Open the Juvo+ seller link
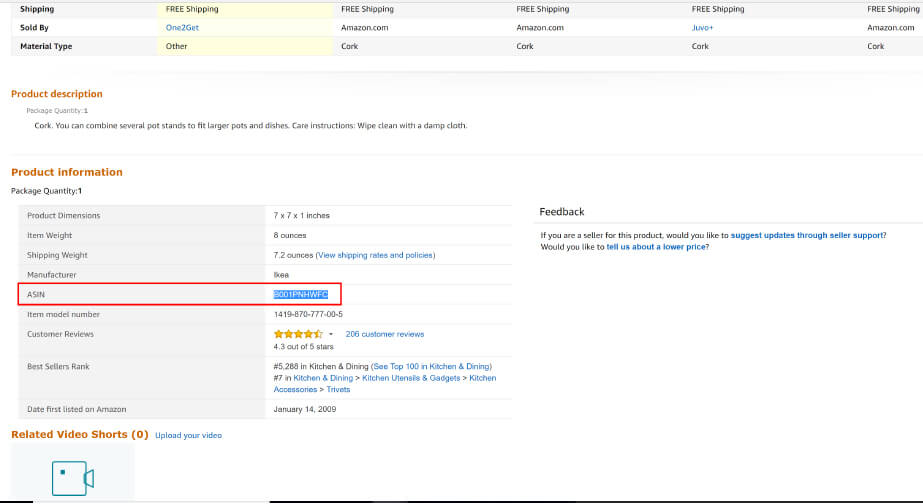This screenshot has height=504, width=923. (702, 28)
